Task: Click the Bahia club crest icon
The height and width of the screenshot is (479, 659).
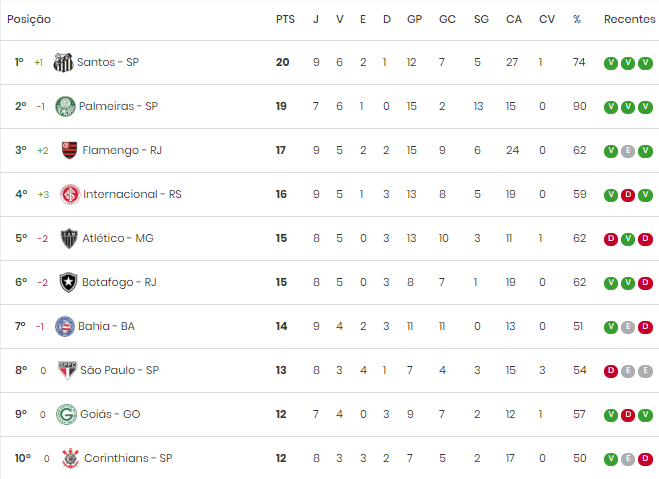Action: (65, 326)
